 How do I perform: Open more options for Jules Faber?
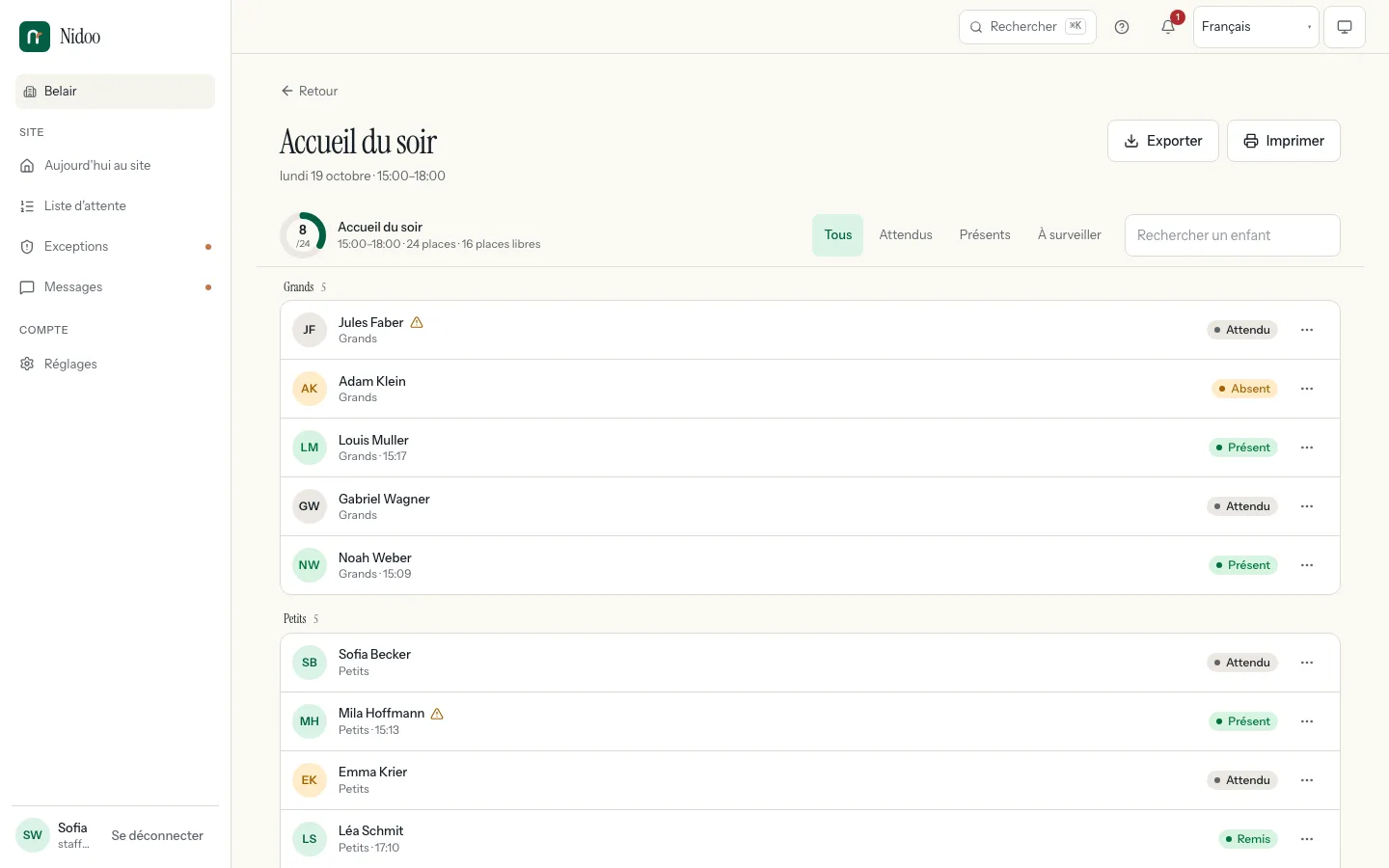pos(1307,330)
